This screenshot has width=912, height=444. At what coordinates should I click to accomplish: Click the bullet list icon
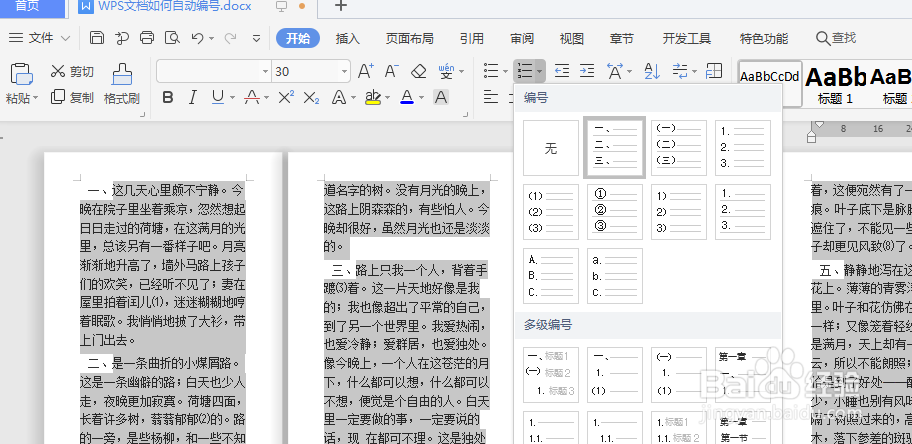click(x=491, y=72)
